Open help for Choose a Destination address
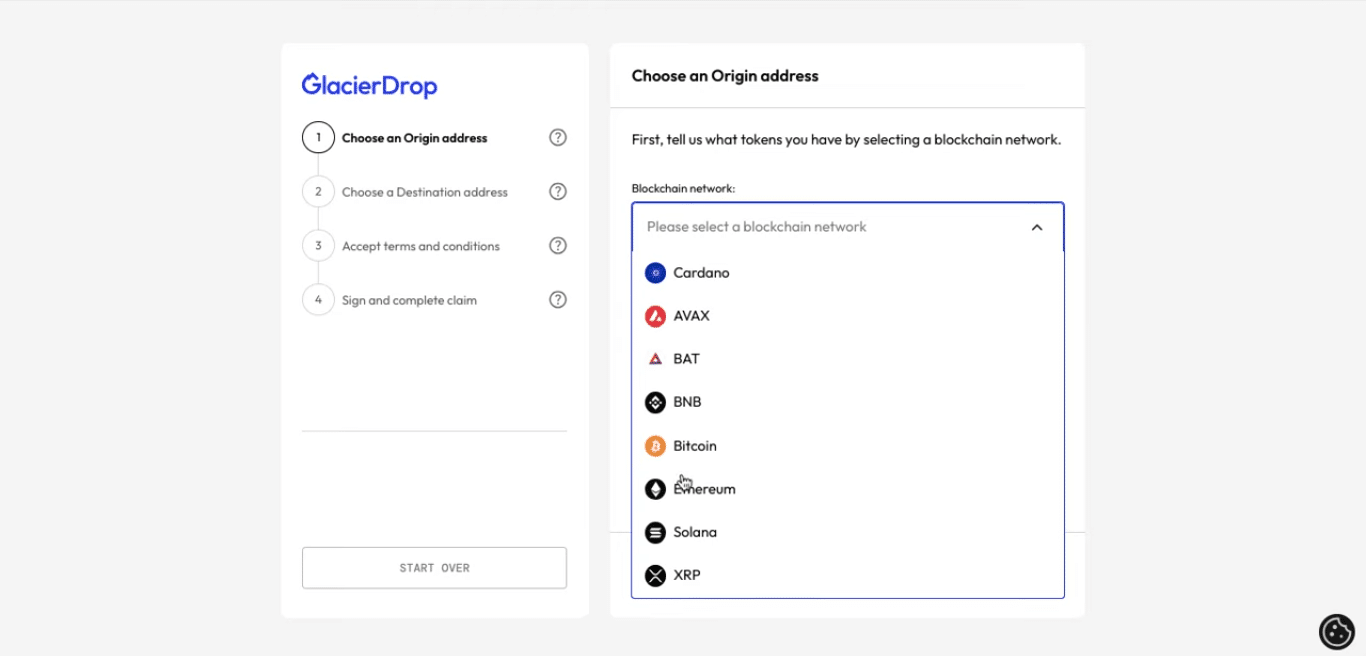This screenshot has width=1366, height=656. coord(558,192)
